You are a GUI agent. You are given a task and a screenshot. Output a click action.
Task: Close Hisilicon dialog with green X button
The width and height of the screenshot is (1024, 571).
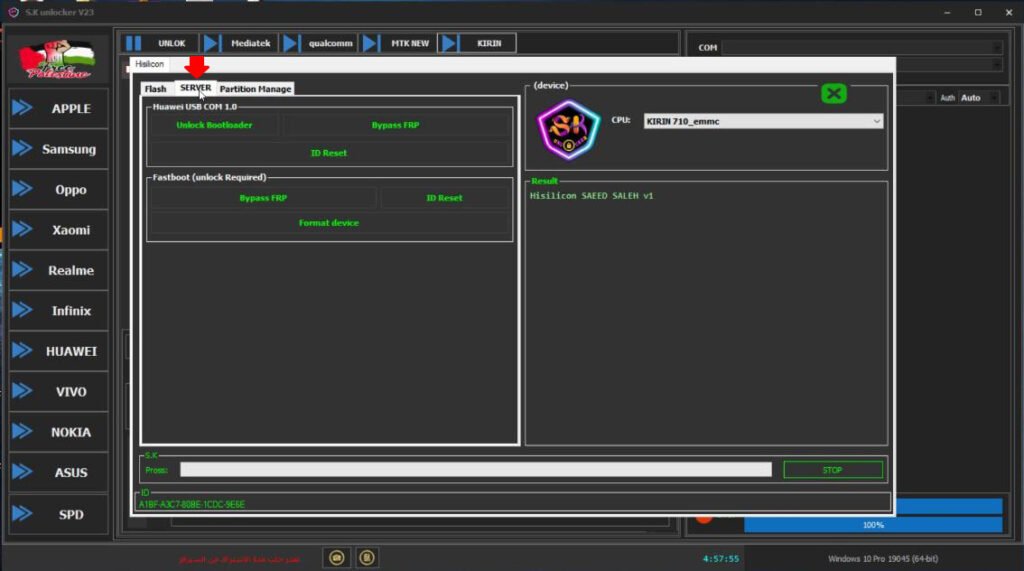point(834,93)
